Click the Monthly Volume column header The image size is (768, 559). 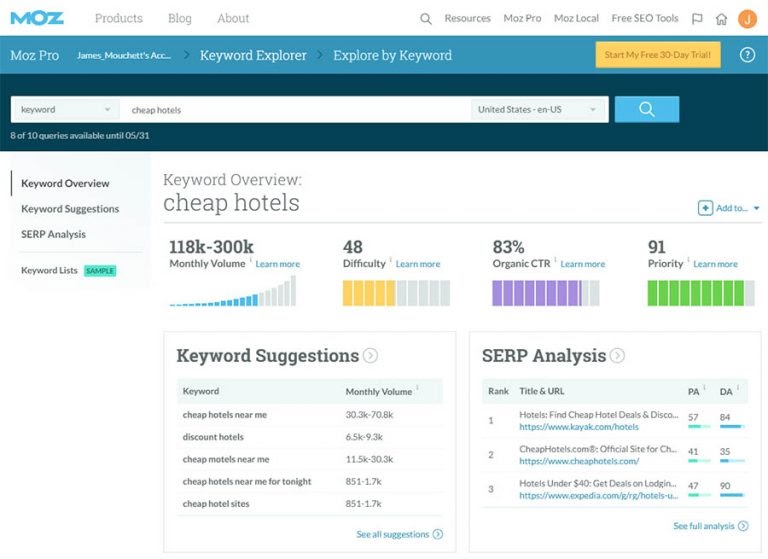(379, 392)
